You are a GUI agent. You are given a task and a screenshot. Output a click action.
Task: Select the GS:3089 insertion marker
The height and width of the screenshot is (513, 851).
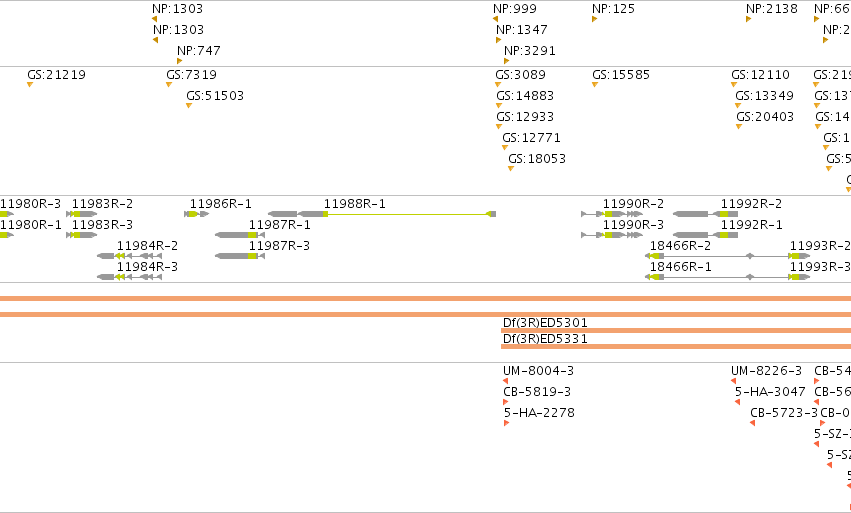[x=498, y=85]
